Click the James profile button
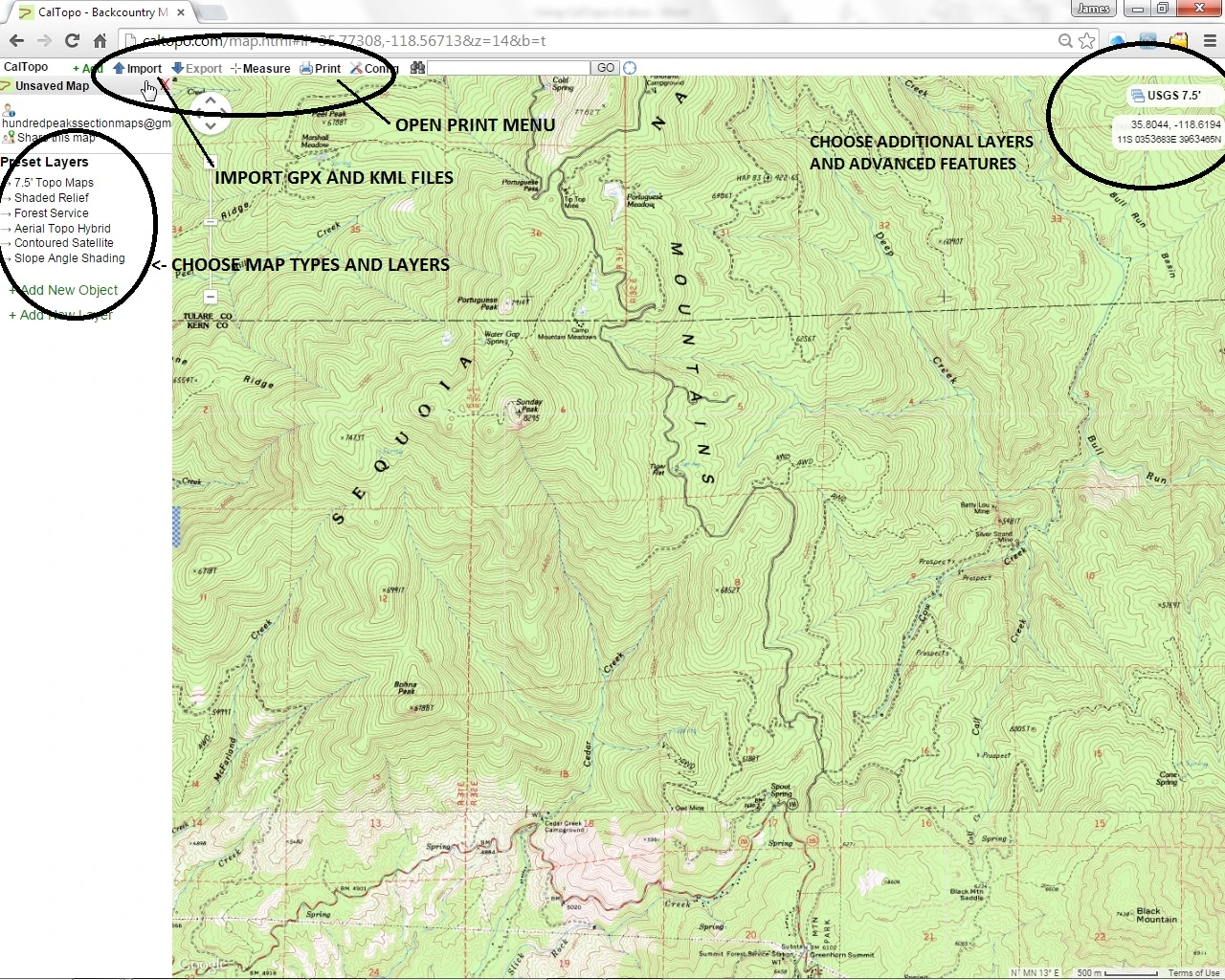 (x=1093, y=9)
